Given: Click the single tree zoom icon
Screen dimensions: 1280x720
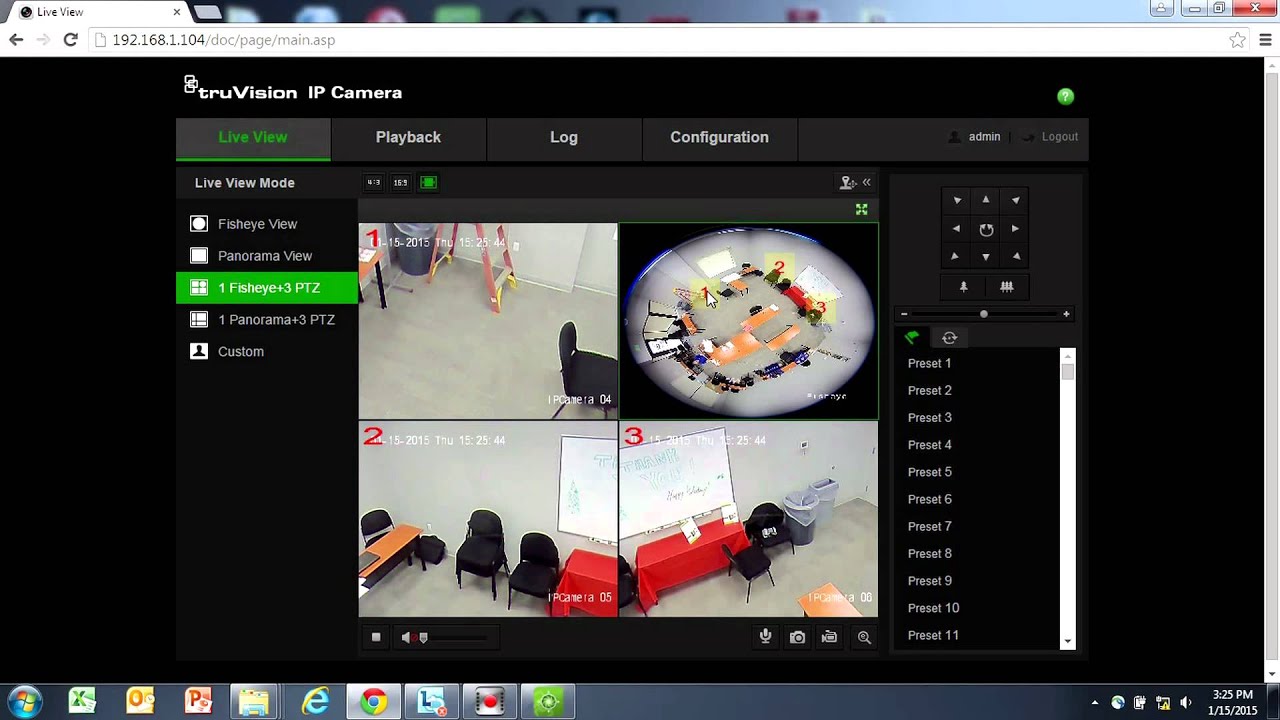Looking at the screenshot, I should coord(964,287).
